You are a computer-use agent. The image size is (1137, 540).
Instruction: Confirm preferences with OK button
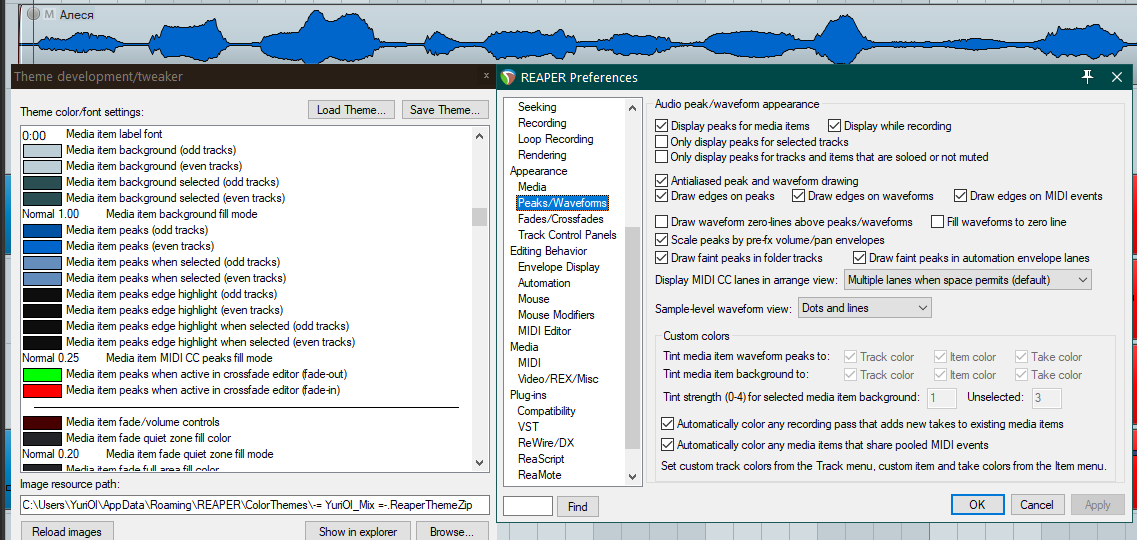977,504
